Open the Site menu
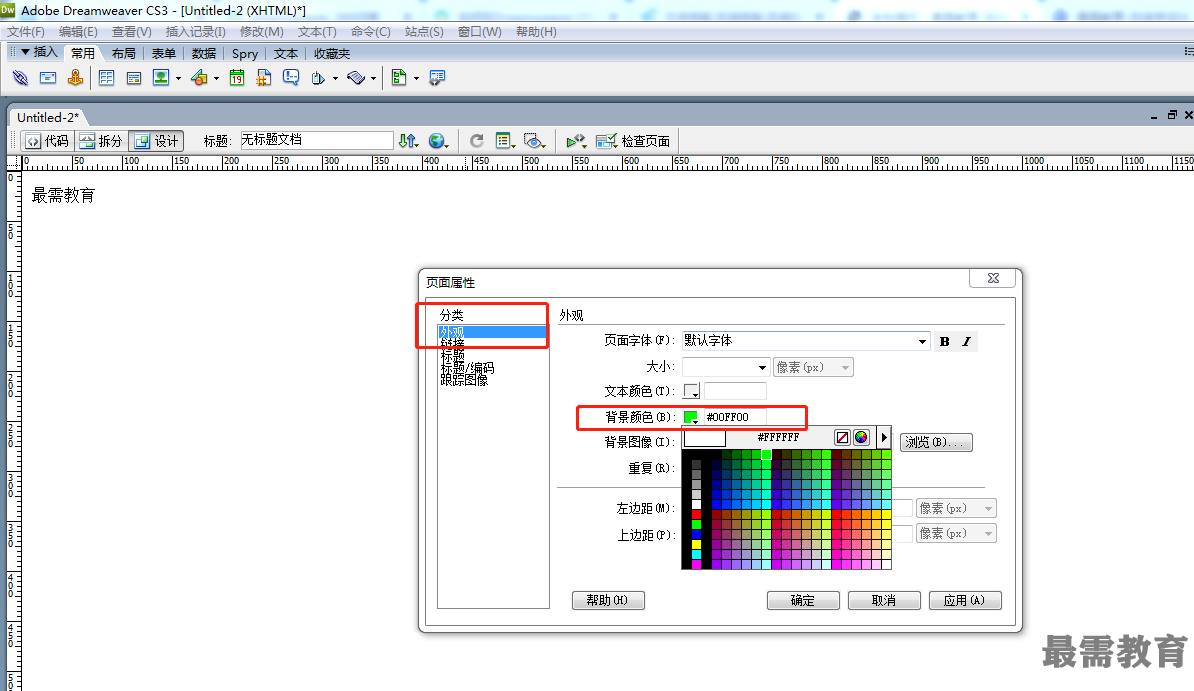 pos(424,32)
